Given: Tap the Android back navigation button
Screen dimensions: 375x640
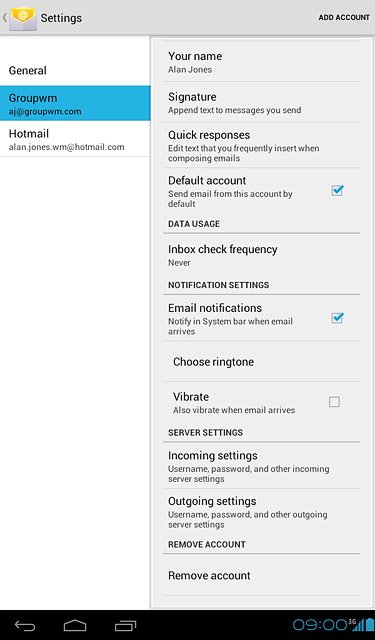Looking at the screenshot, I should point(25,625).
